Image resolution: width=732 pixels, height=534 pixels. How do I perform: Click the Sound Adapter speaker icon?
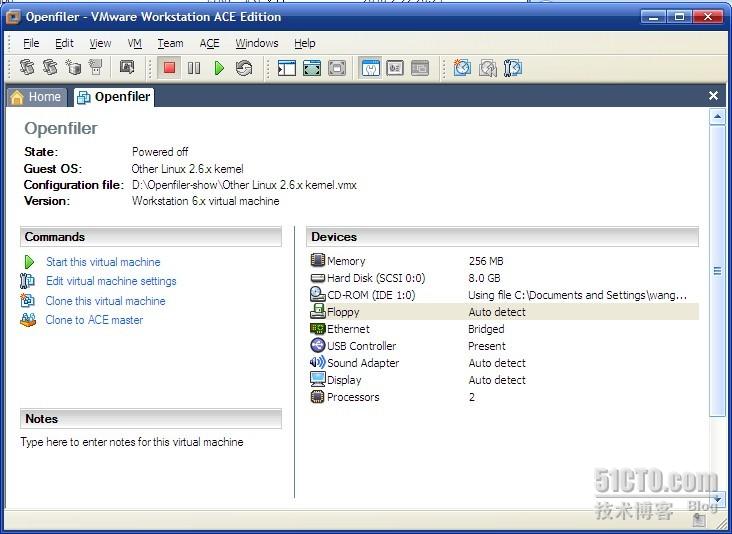tap(317, 362)
